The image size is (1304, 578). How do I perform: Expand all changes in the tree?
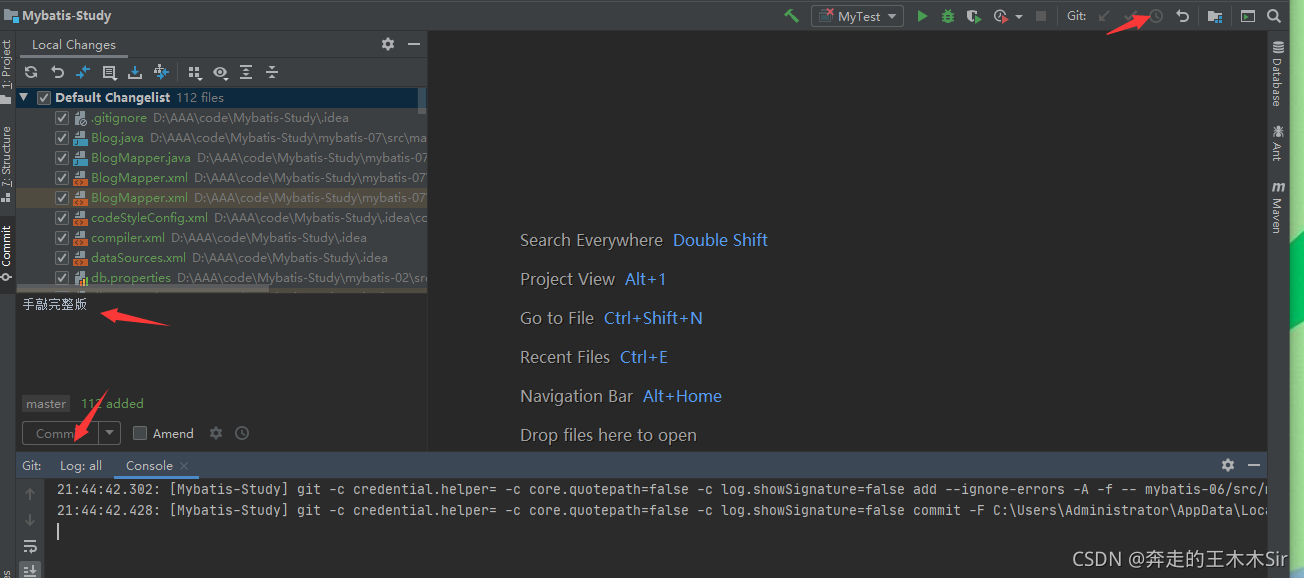point(246,72)
